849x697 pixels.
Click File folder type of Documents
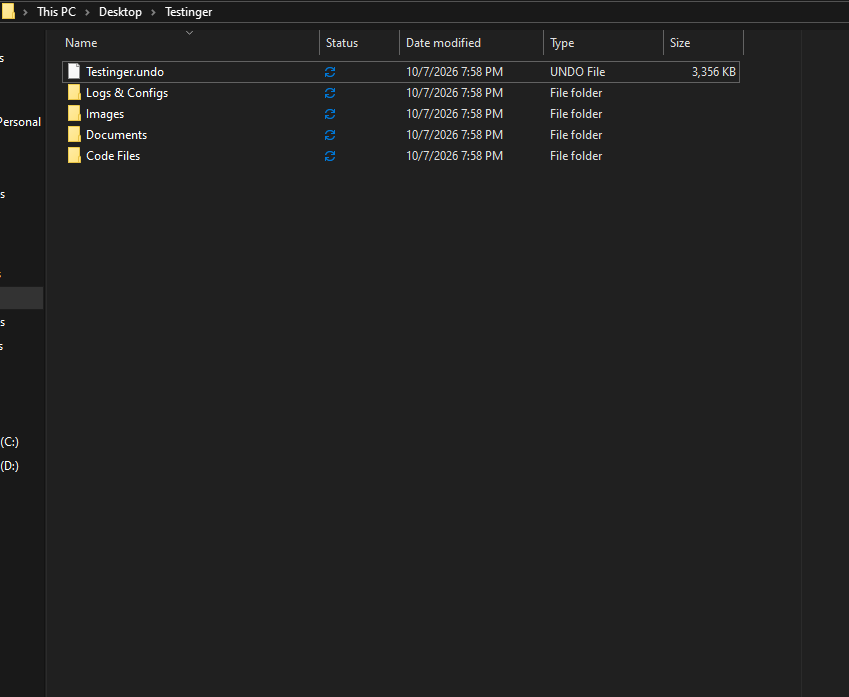tap(576, 135)
